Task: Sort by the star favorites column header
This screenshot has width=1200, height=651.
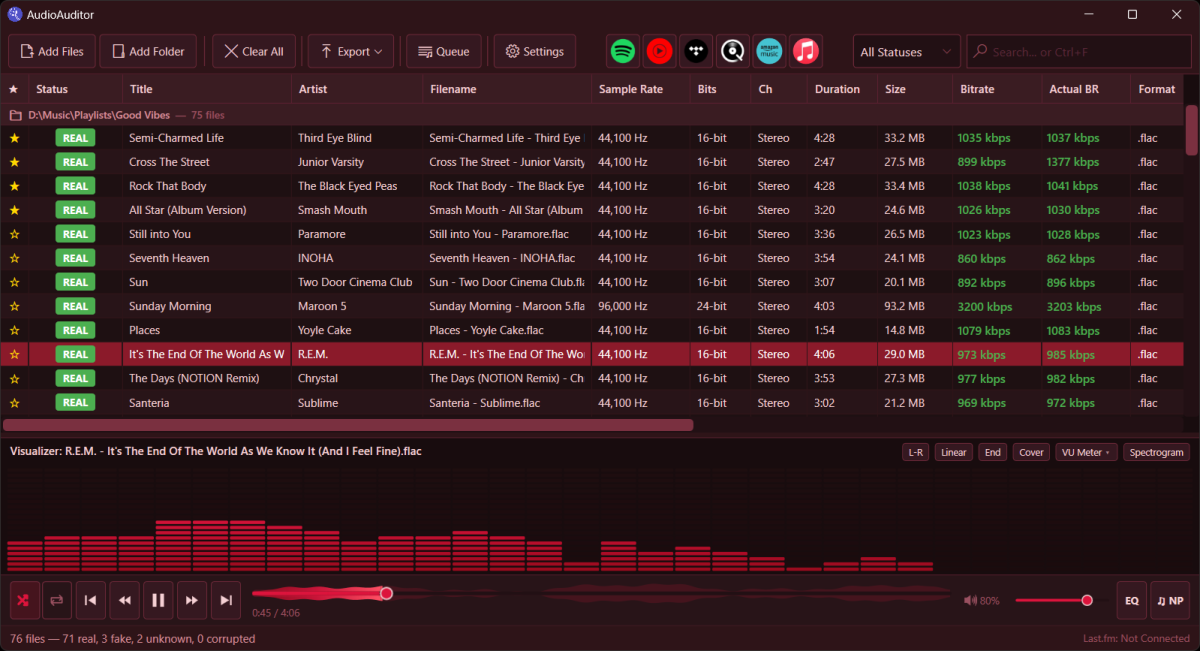Action: 14,89
